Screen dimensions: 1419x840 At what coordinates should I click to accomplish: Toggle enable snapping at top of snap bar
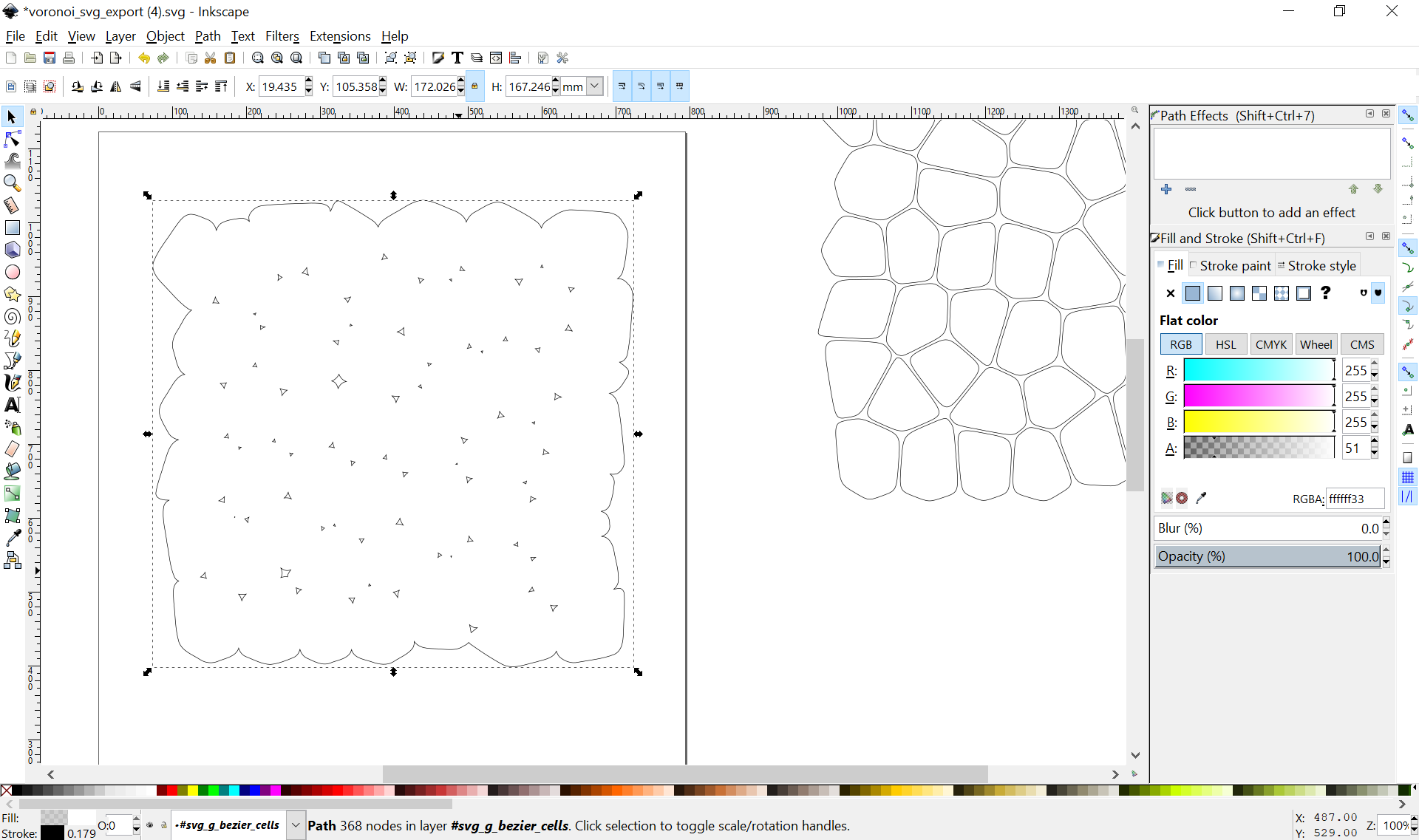(1407, 115)
